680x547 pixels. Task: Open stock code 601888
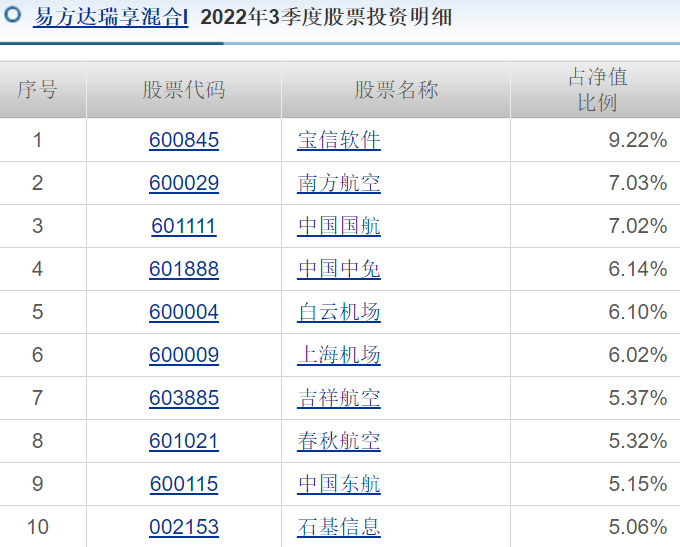point(184,269)
